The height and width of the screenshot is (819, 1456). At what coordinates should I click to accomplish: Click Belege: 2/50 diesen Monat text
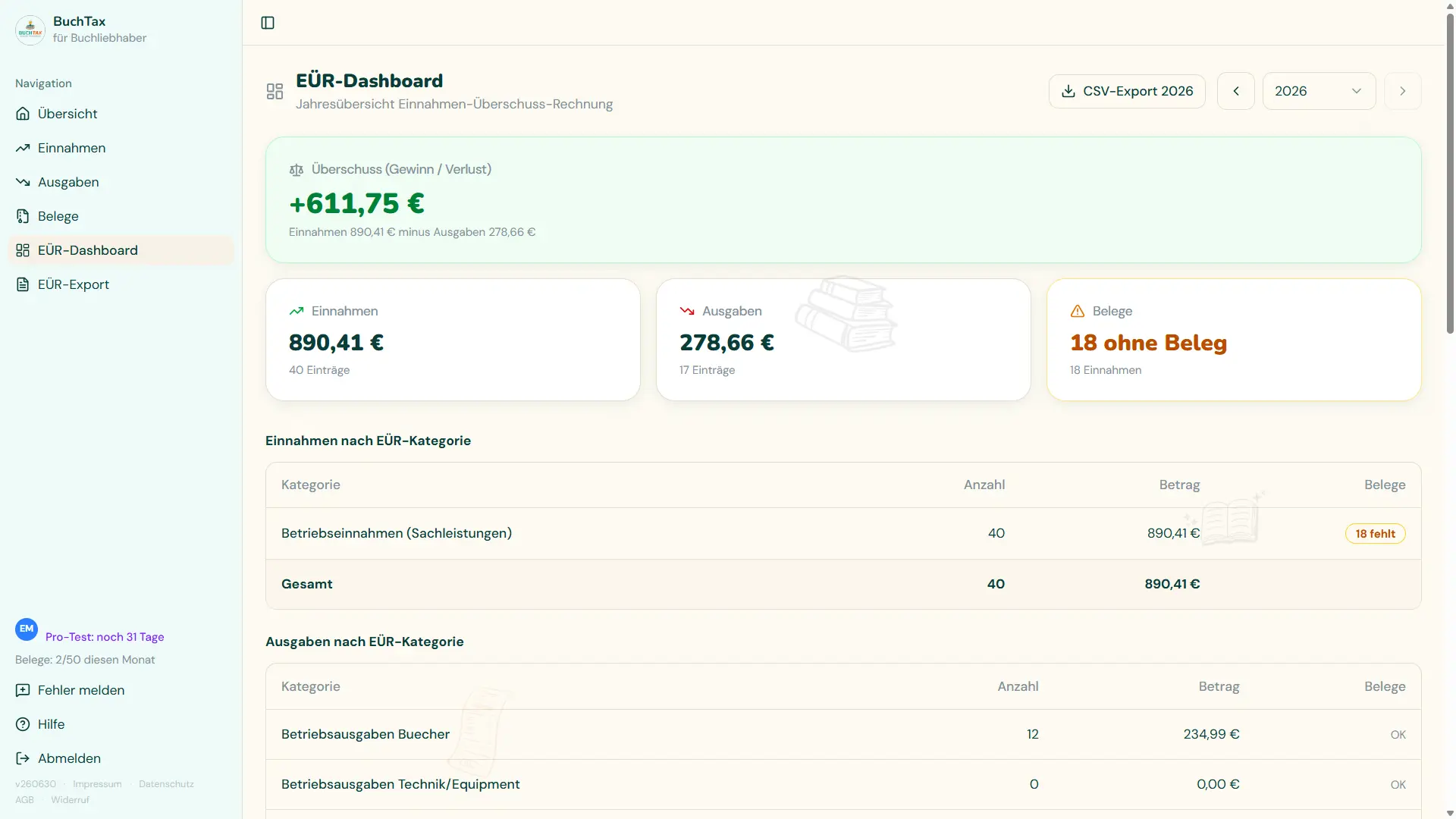click(x=85, y=660)
